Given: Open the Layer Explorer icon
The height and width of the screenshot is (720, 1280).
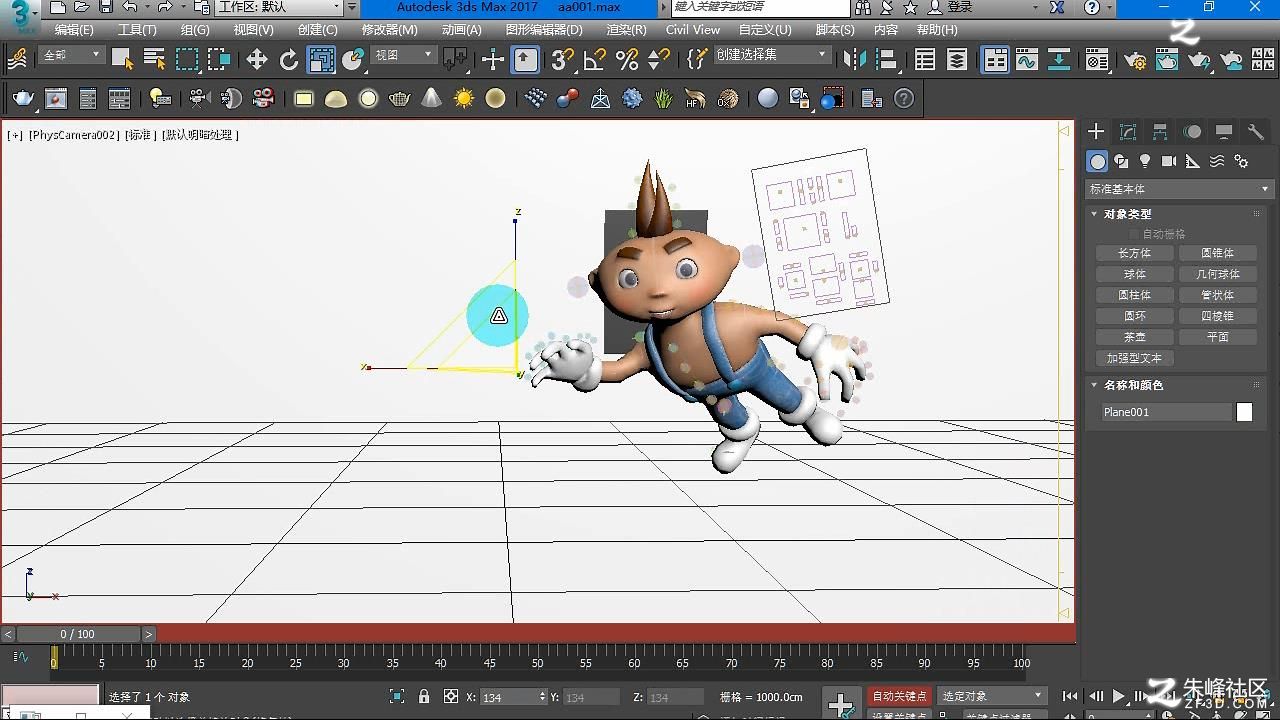Looking at the screenshot, I should point(957,59).
